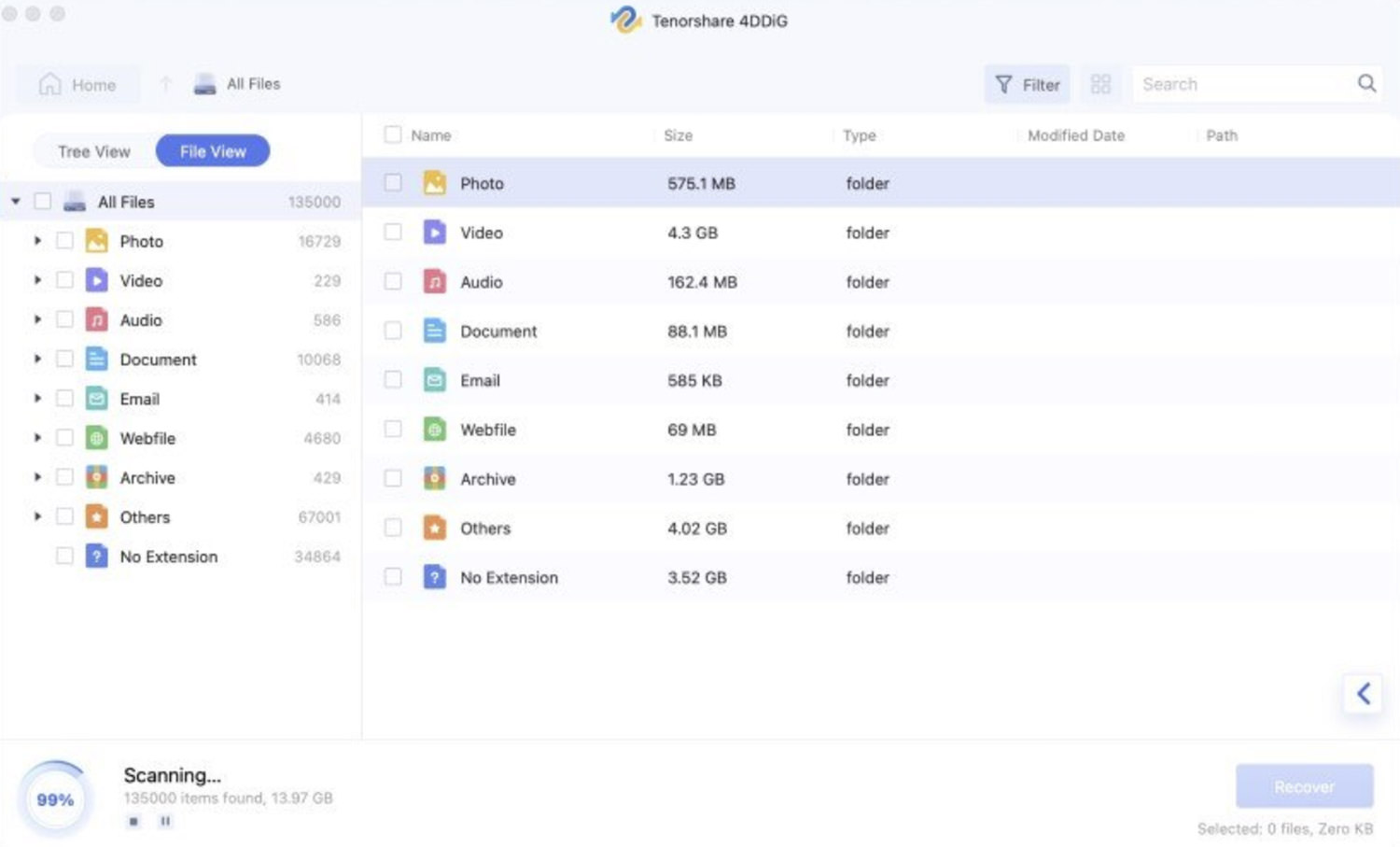The height and width of the screenshot is (847, 1400).
Task: Expand the Audio tree node
Action: pos(37,319)
